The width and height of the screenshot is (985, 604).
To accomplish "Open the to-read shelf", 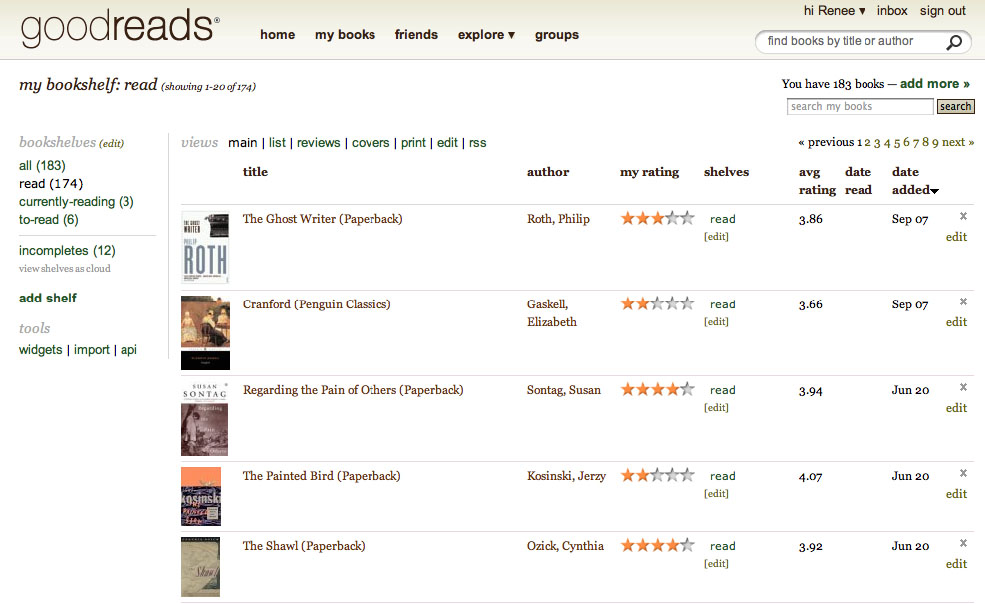I will click(48, 220).
